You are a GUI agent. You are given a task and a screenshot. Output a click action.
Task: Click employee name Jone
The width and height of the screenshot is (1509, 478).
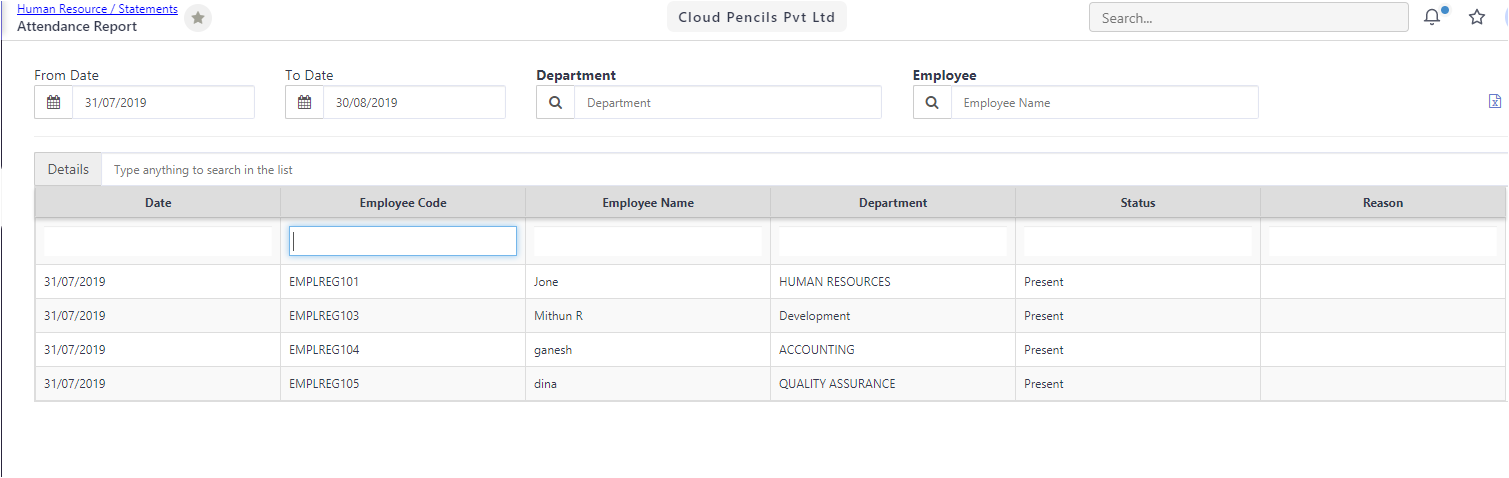[x=546, y=282]
